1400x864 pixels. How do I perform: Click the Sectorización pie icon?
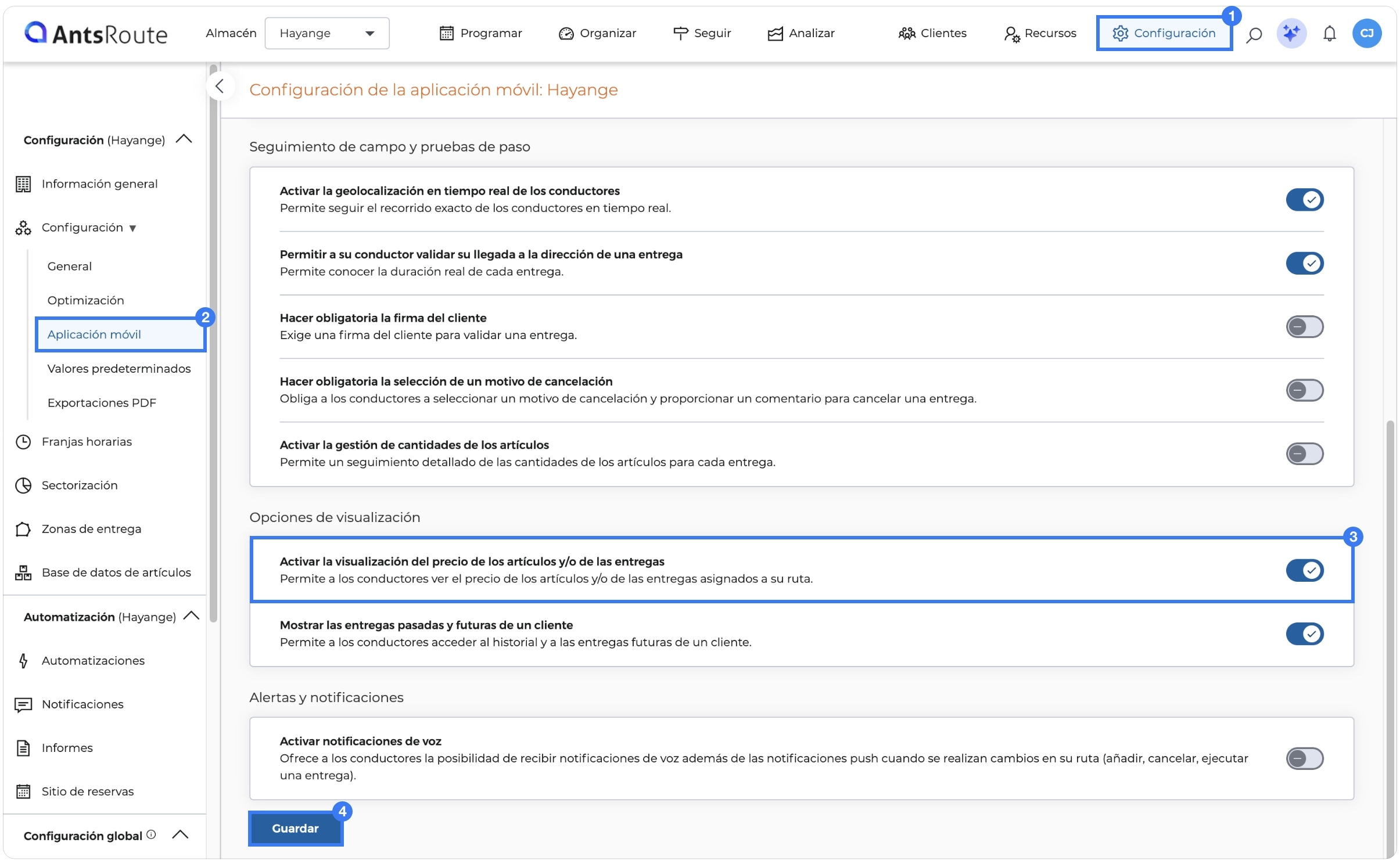click(x=23, y=485)
